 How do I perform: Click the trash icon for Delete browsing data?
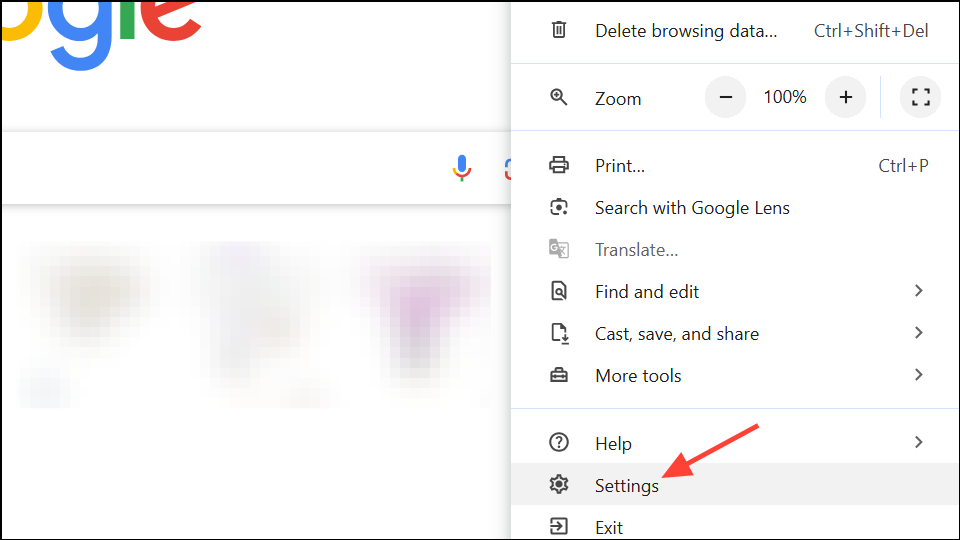(559, 30)
